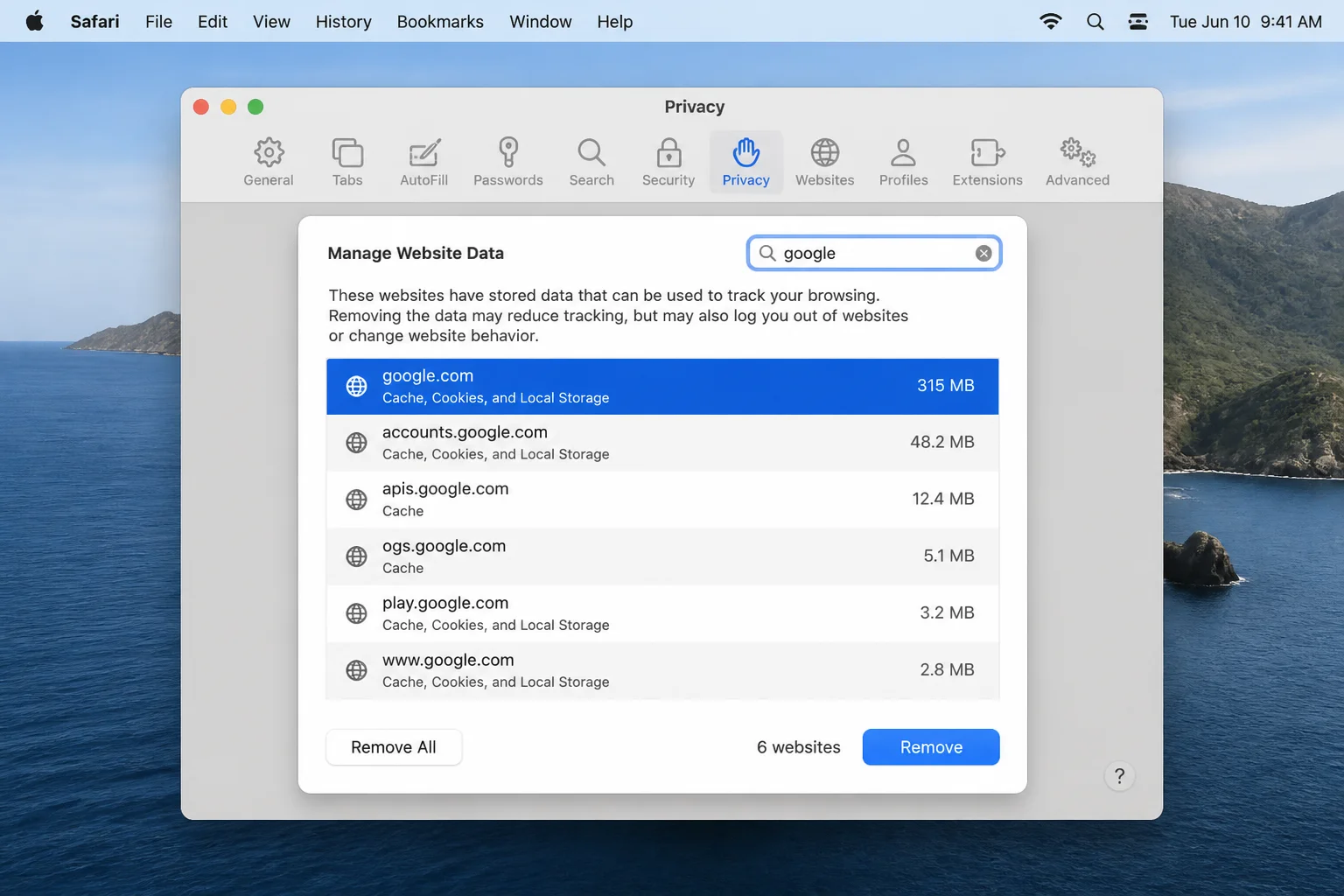The image size is (1344, 896).
Task: Open the AutoFill preferences pane
Action: pyautogui.click(x=423, y=163)
